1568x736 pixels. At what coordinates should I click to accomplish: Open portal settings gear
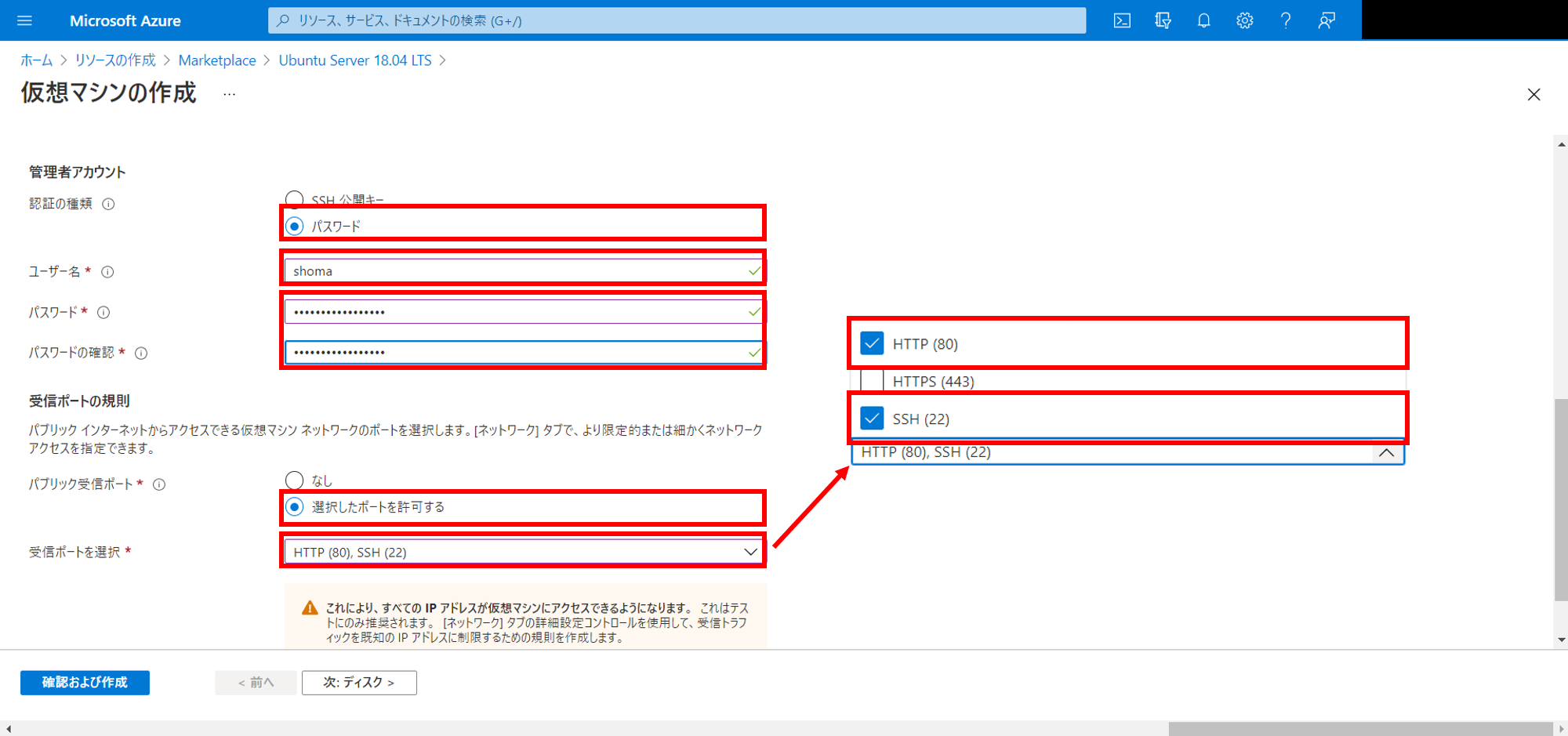[1244, 20]
